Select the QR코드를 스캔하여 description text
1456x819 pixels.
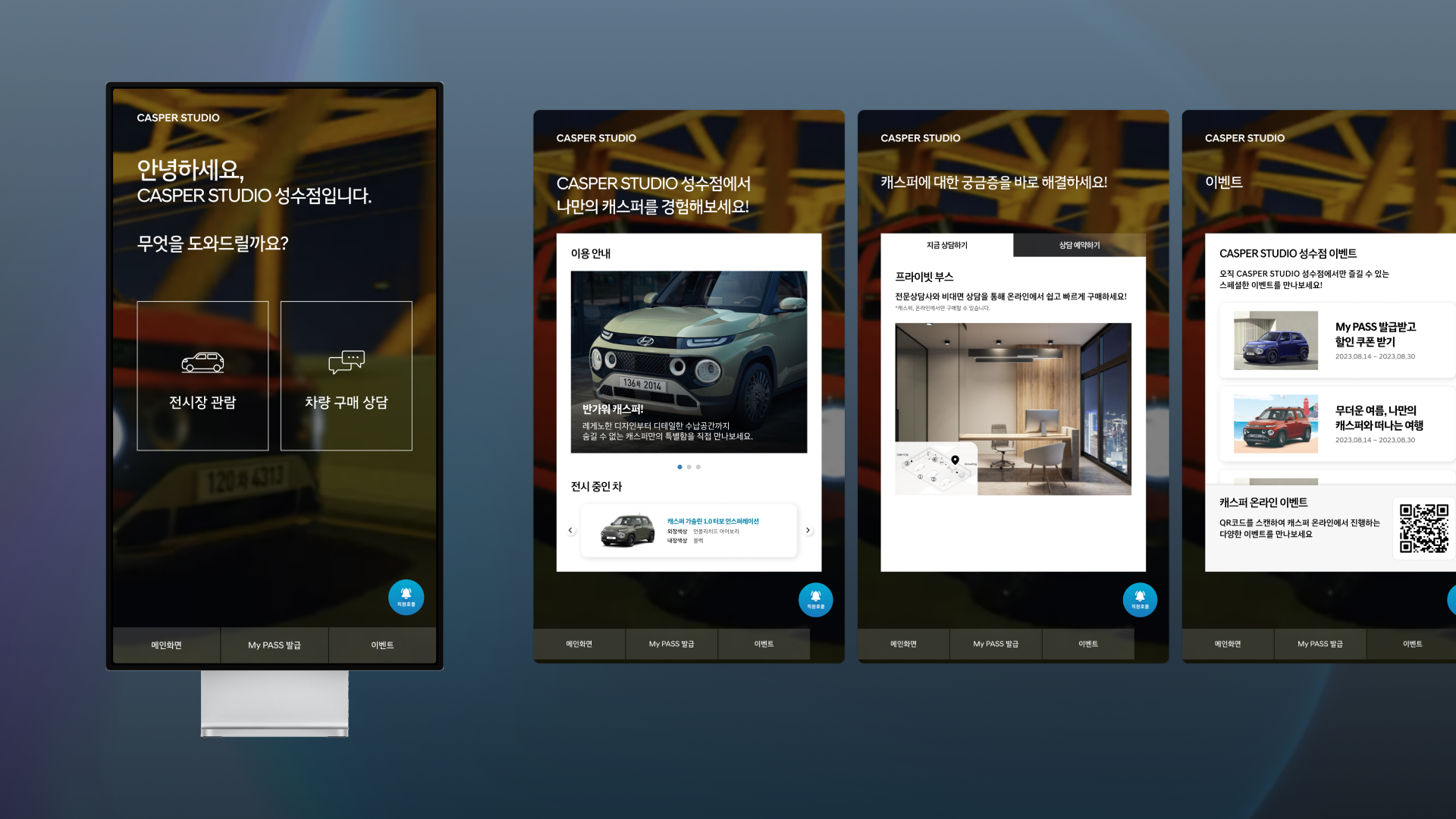pos(1300,529)
